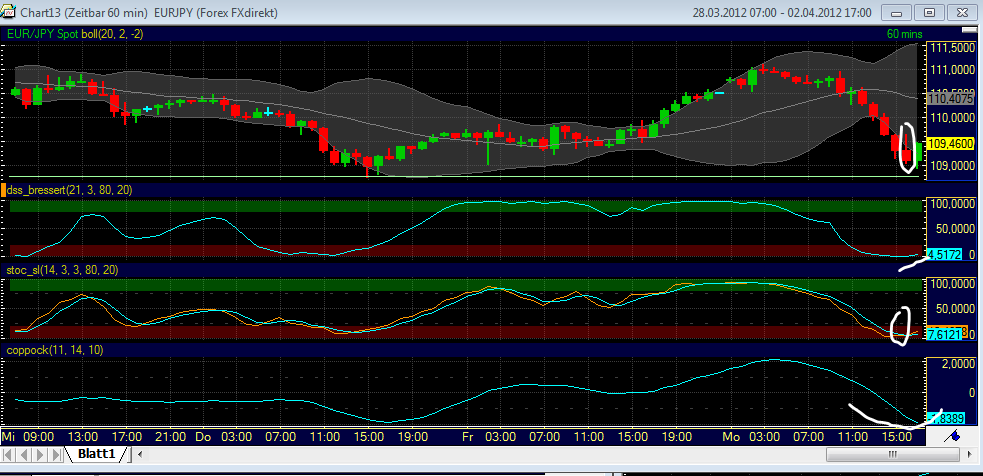Screen dimensions: 983x476
Task: Click the Fr day marker on time axis
Action: tap(468, 436)
